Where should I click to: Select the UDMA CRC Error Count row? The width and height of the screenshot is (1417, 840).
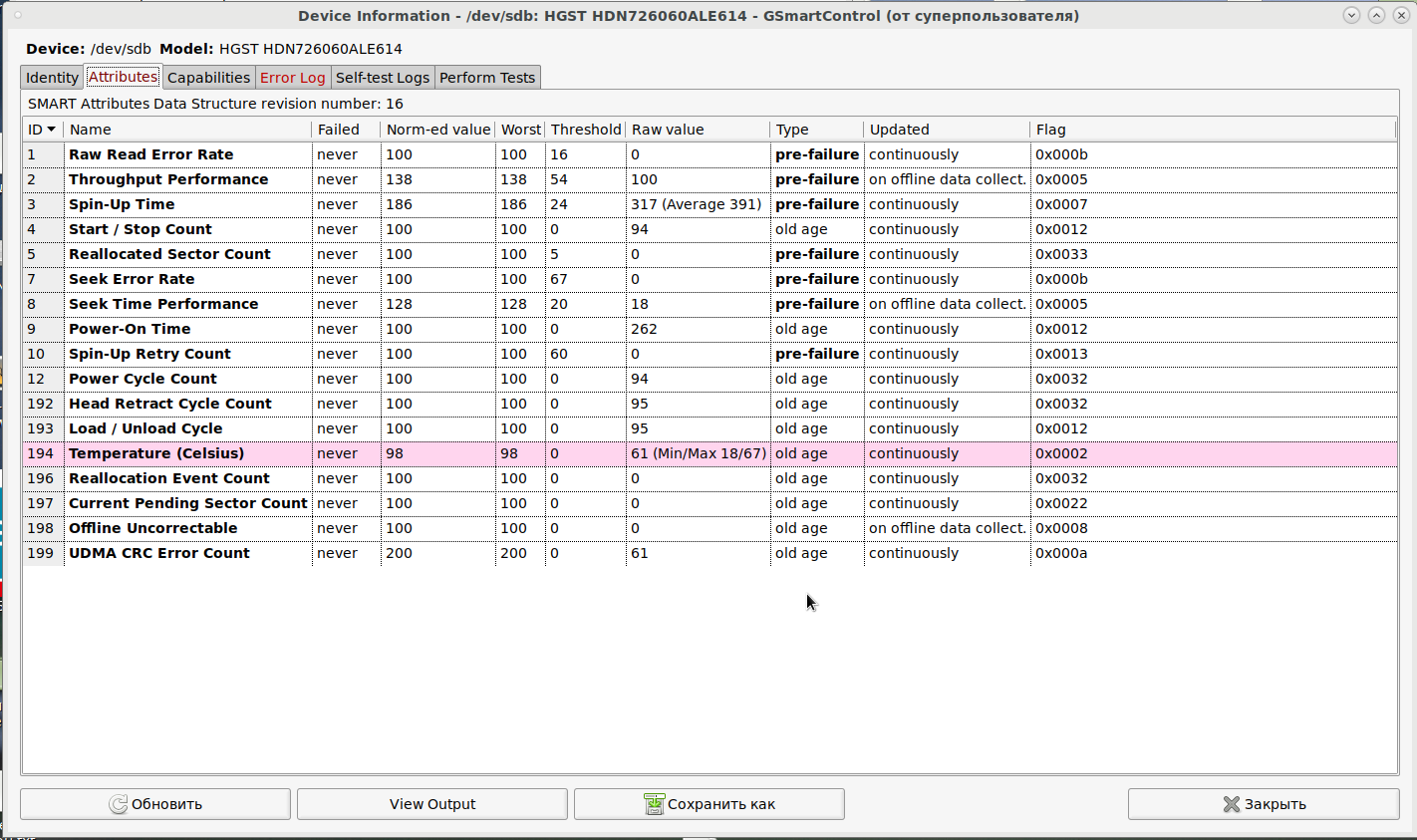pyautogui.click(x=159, y=553)
